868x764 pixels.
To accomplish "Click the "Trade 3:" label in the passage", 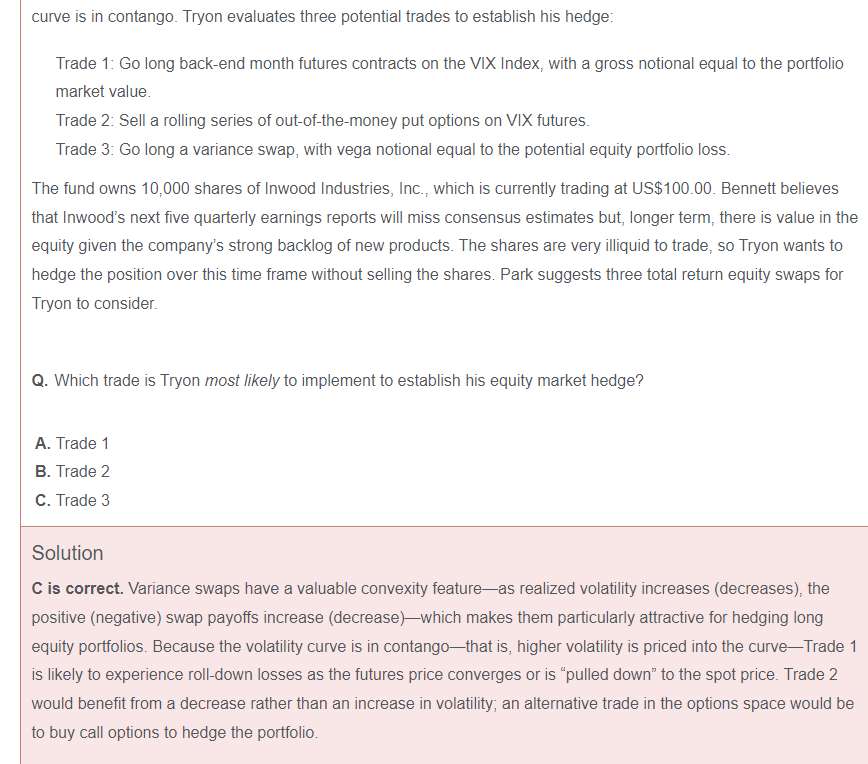I will tap(85, 149).
